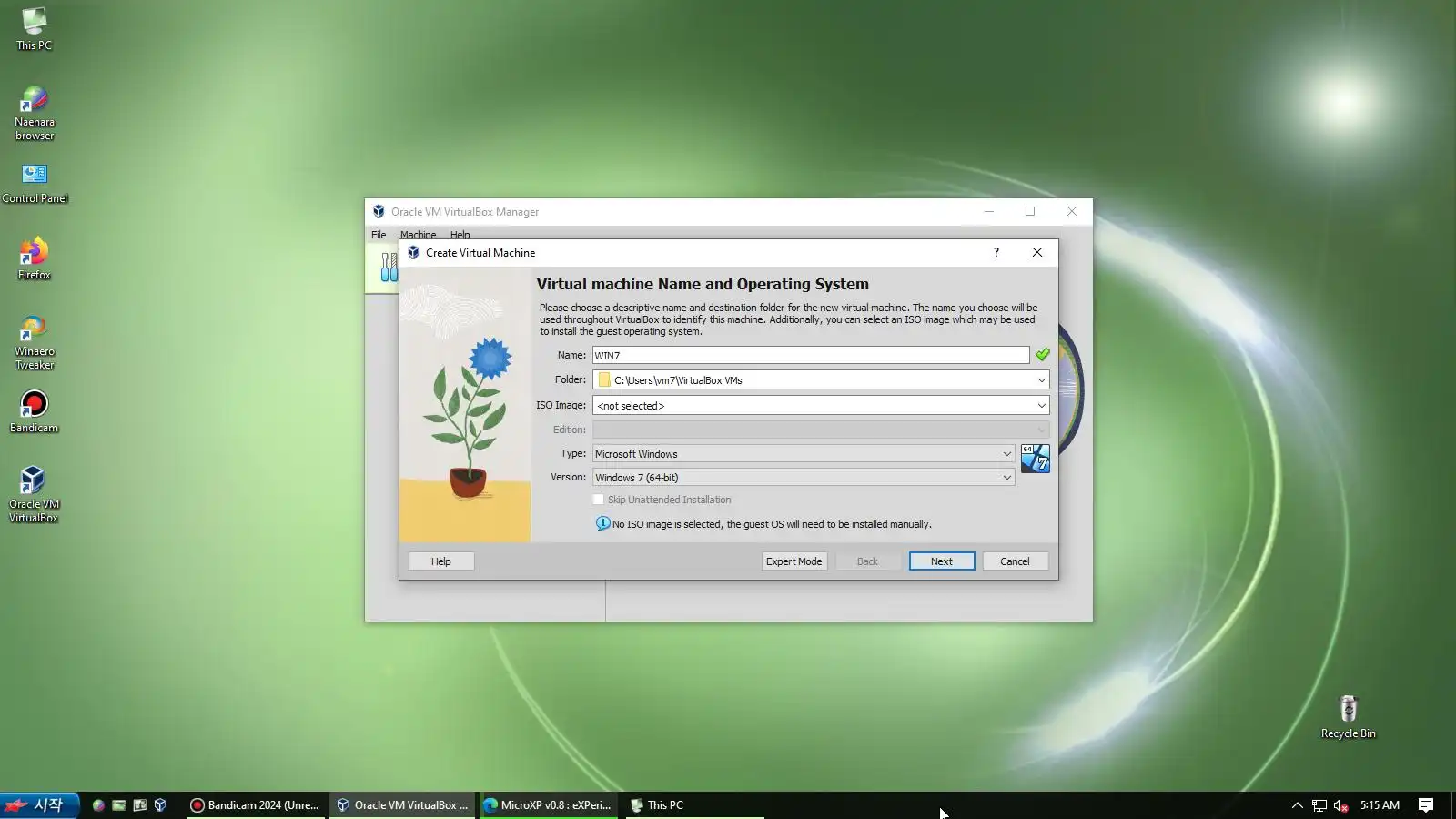Open the This PC desktop icon
Screen dimensions: 1456x819
tap(34, 29)
